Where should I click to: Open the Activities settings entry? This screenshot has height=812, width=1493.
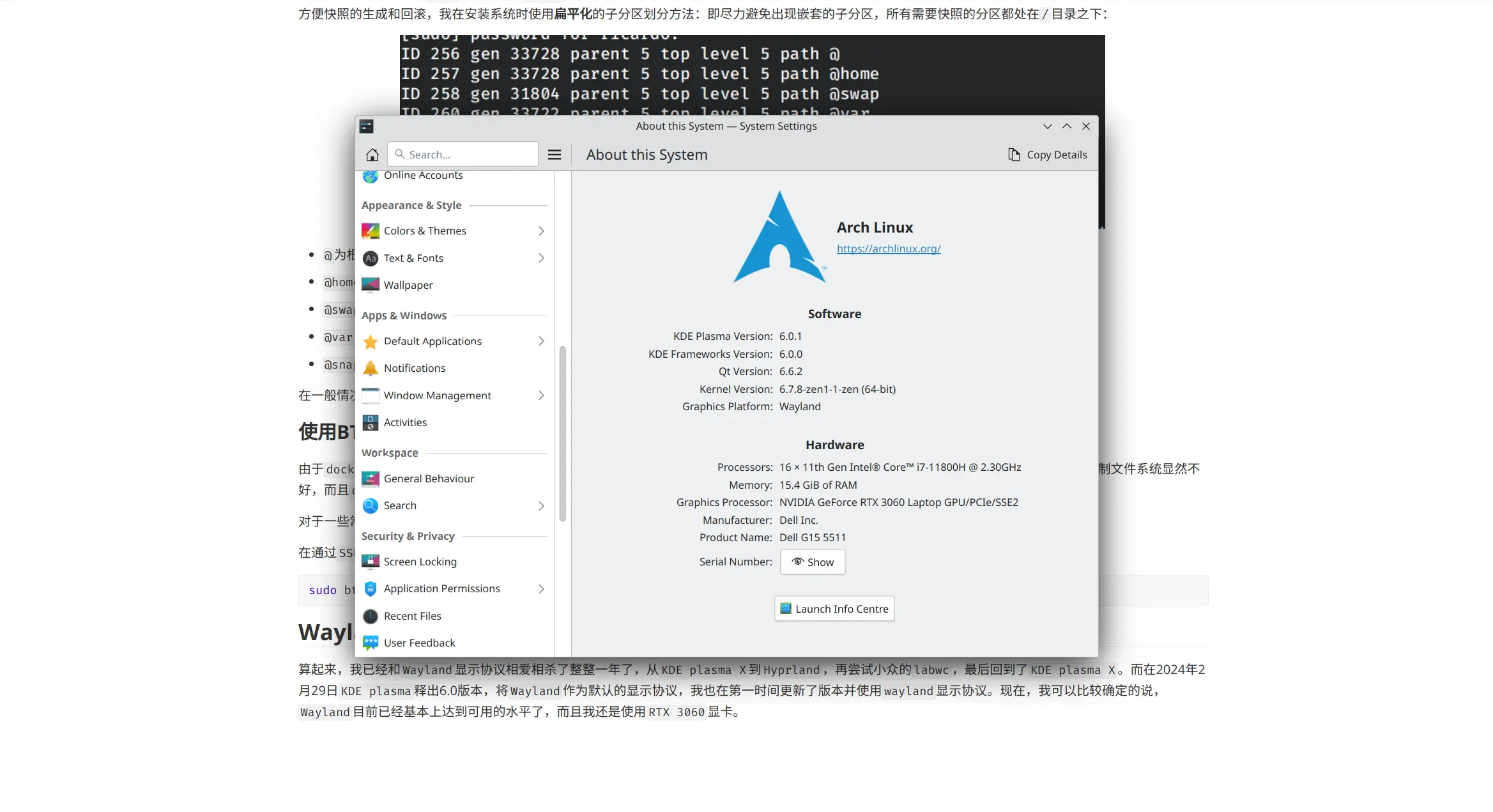pos(405,422)
